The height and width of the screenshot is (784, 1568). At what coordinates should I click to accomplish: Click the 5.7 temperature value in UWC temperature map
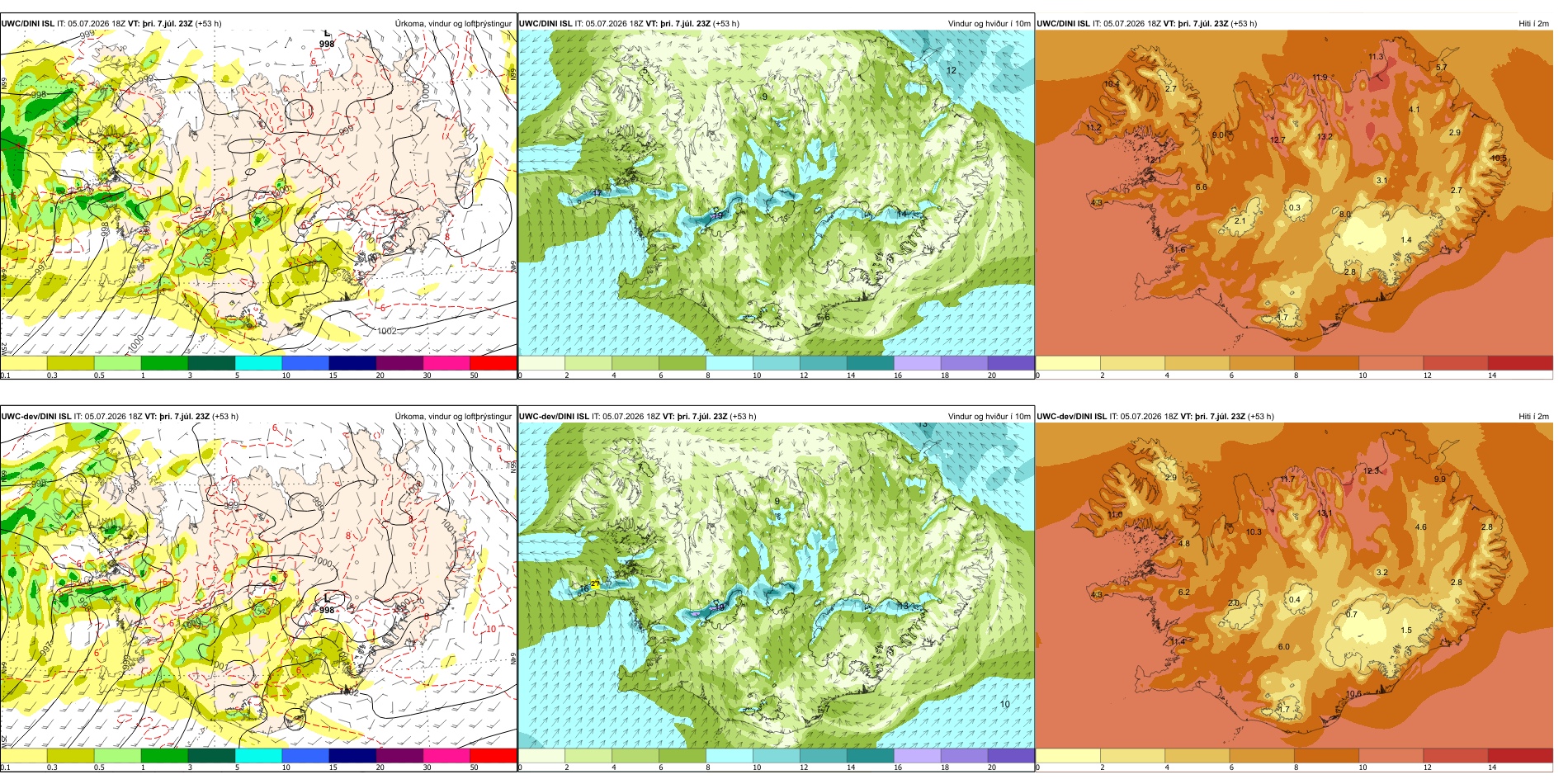[x=1442, y=68]
